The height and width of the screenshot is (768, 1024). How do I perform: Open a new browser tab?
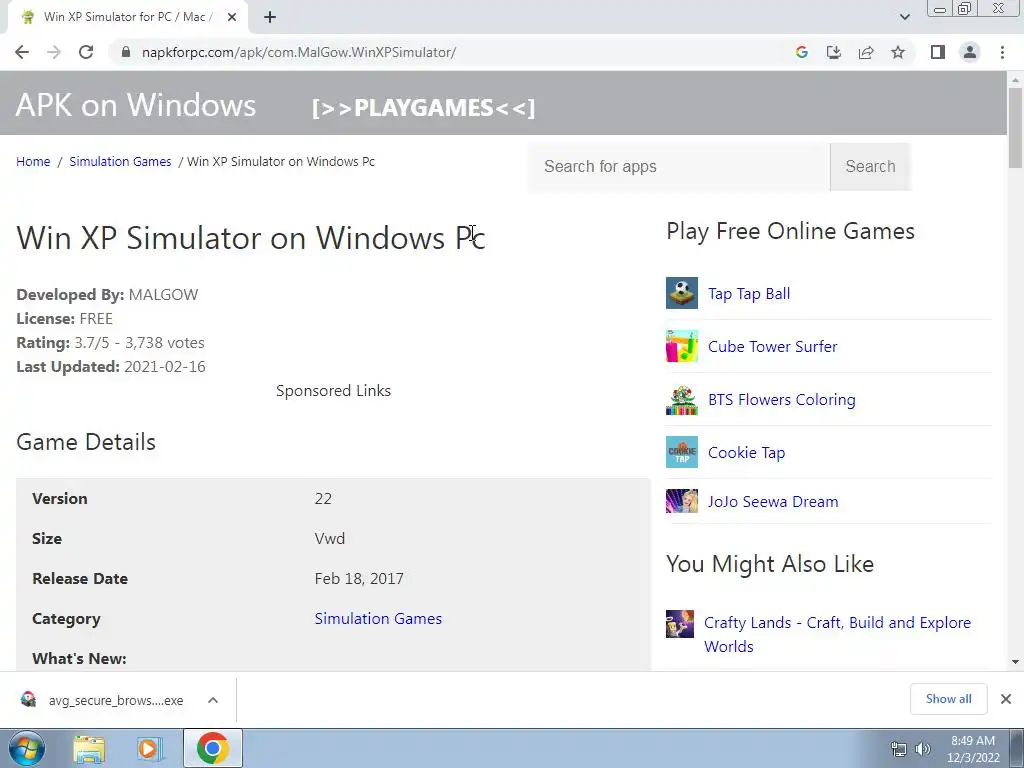pos(270,17)
